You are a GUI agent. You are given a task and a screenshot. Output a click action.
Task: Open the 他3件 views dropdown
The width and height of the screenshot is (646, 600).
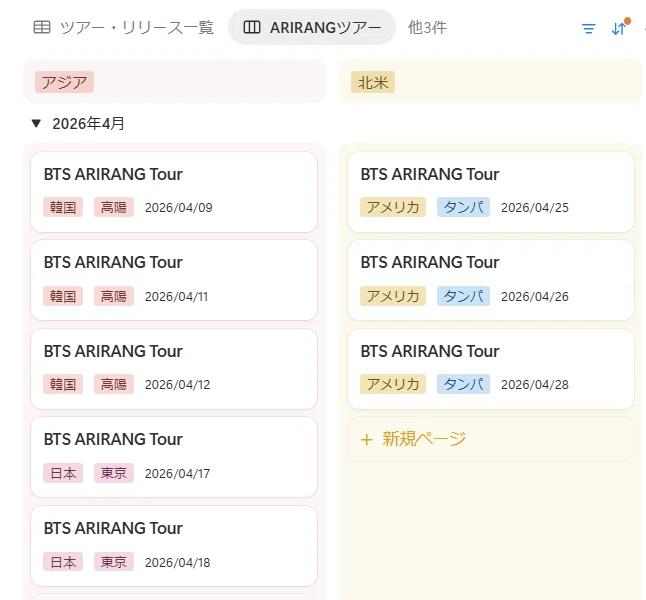click(427, 28)
